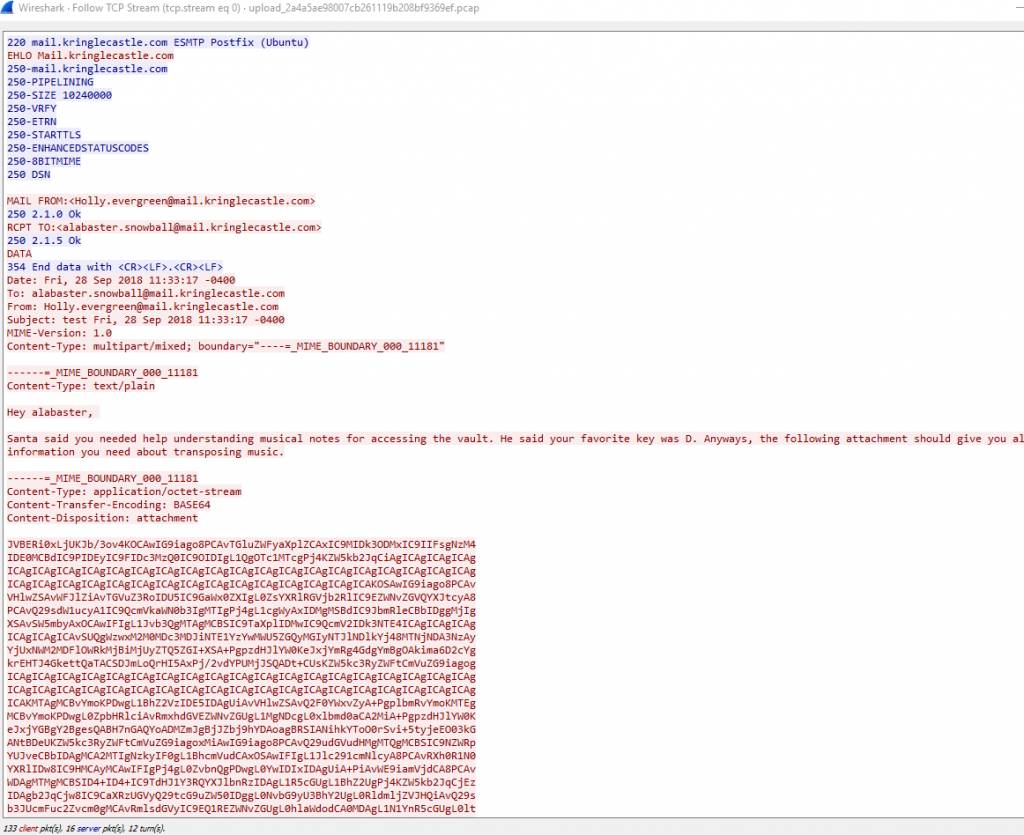Click the 250-PIPELINING response line
The width and height of the screenshot is (1024, 835).
point(50,82)
